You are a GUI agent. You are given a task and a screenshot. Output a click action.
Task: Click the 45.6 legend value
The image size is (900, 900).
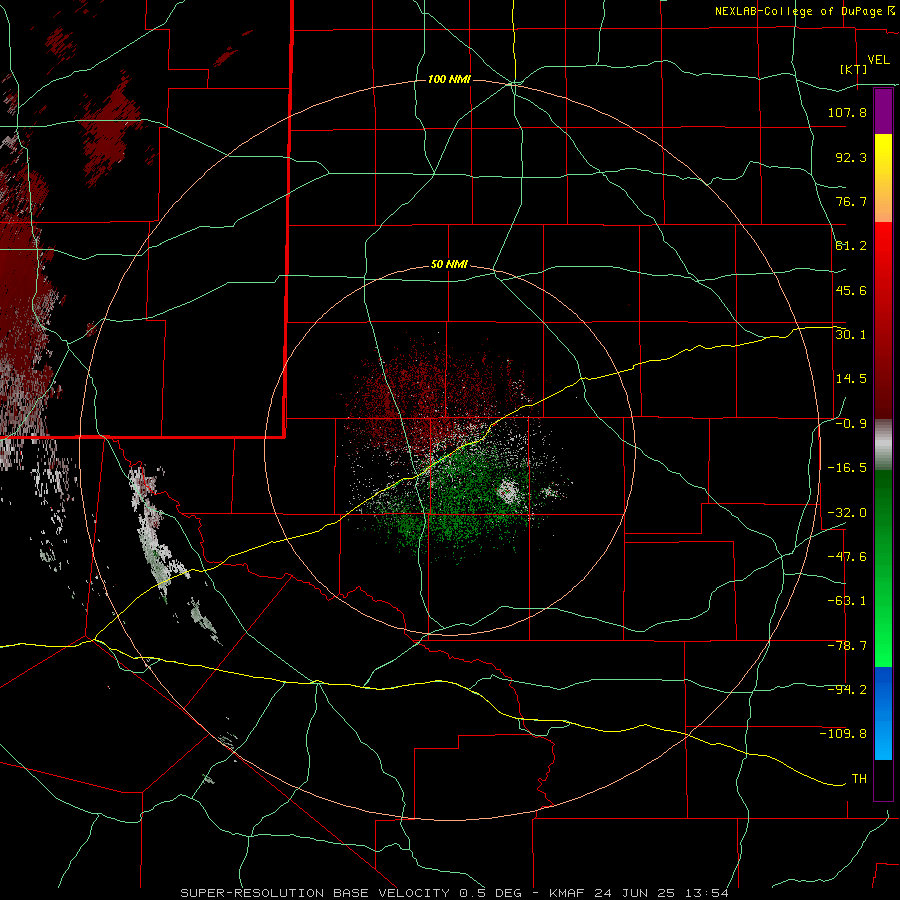tap(851, 290)
